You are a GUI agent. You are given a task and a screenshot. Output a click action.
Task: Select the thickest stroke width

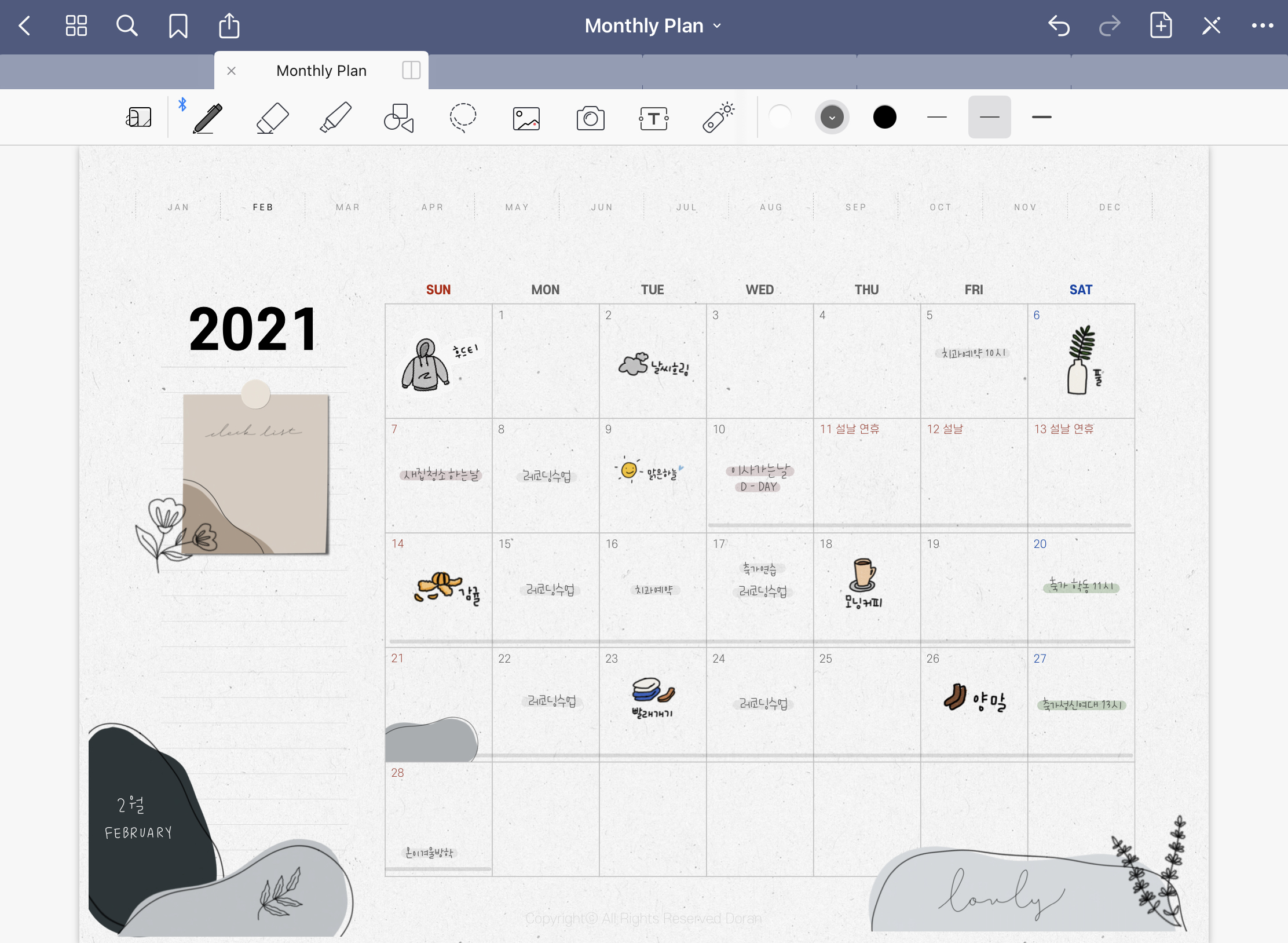pos(1041,118)
